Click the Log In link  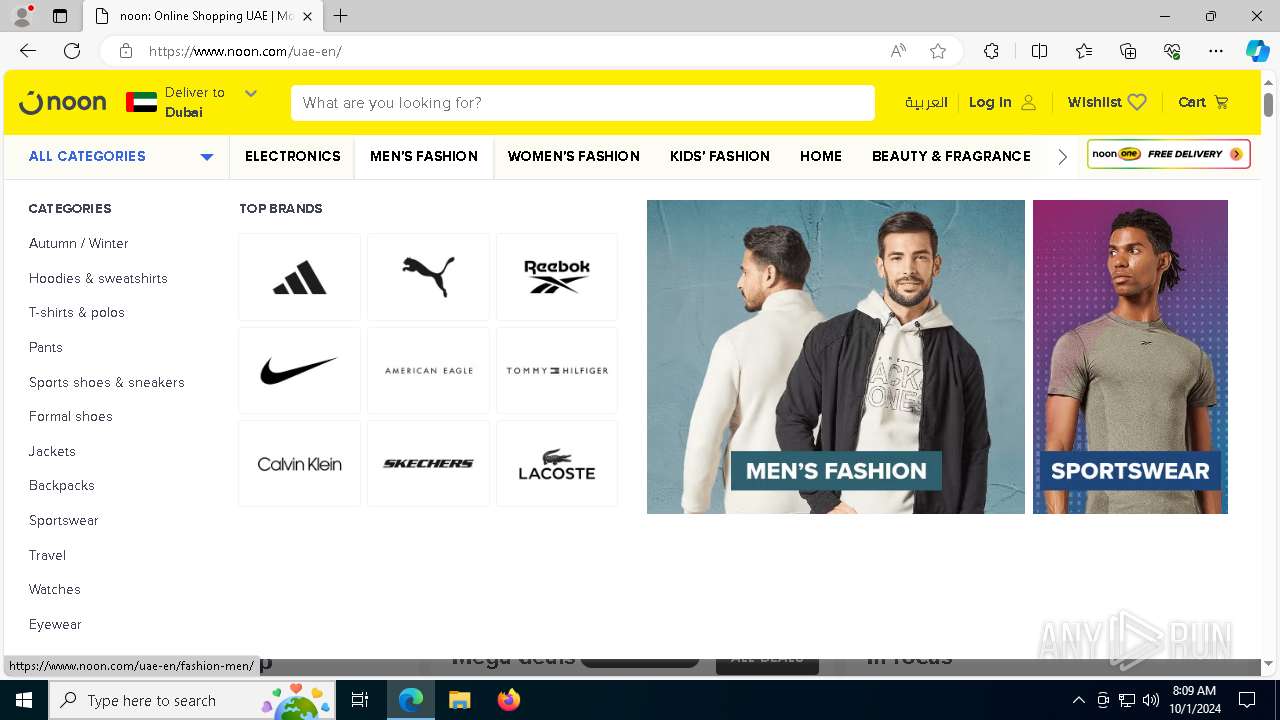(990, 102)
